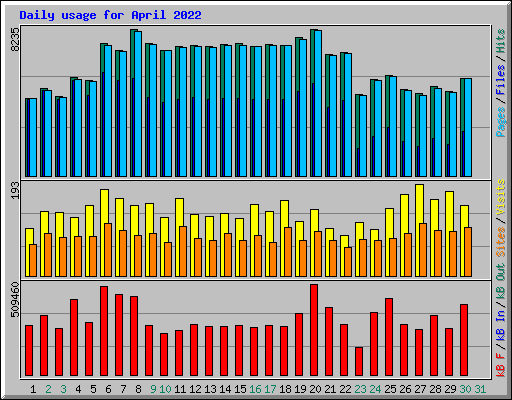Click day 20 on the date axis
Viewport: 512px width, 400px height.
(x=315, y=389)
